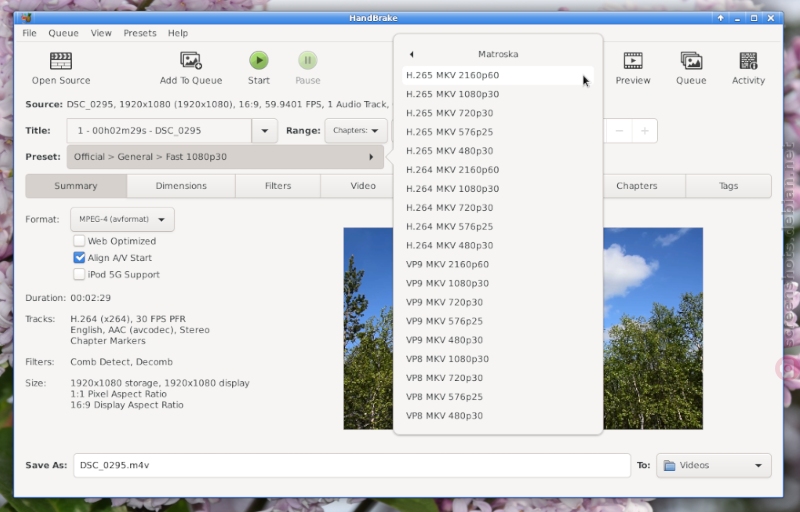Viewport: 800px width, 512px height.
Task: Open the View menu
Action: point(101,33)
